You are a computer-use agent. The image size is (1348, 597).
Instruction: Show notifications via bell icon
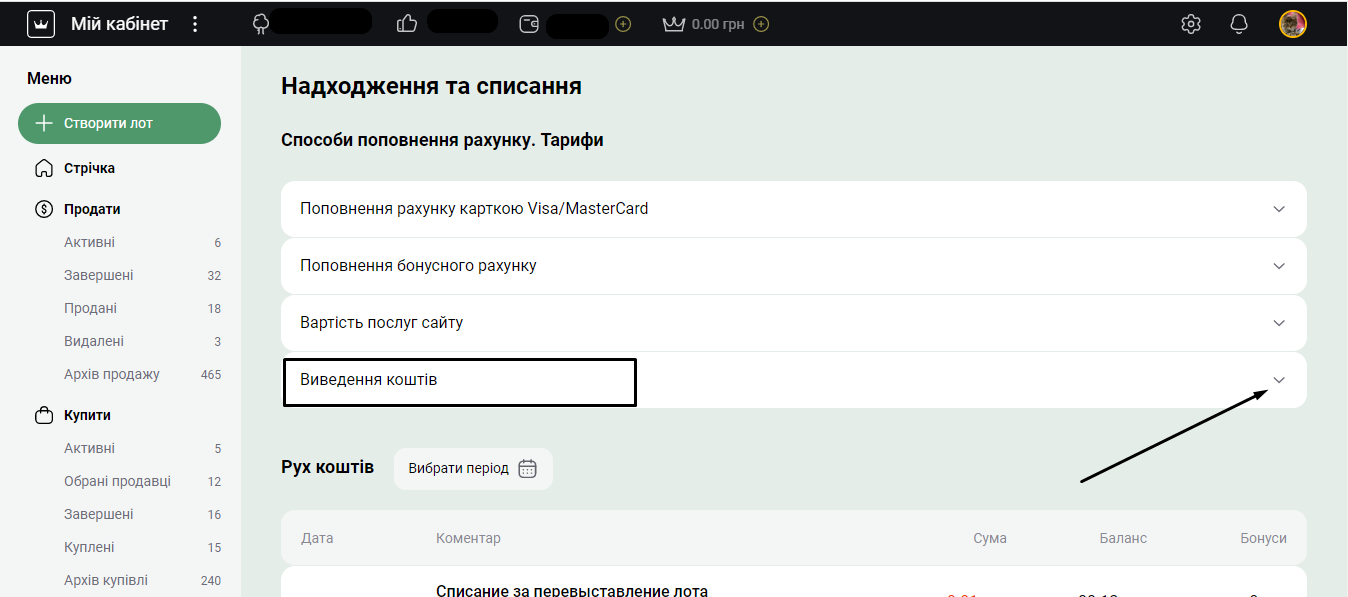pyautogui.click(x=1239, y=24)
